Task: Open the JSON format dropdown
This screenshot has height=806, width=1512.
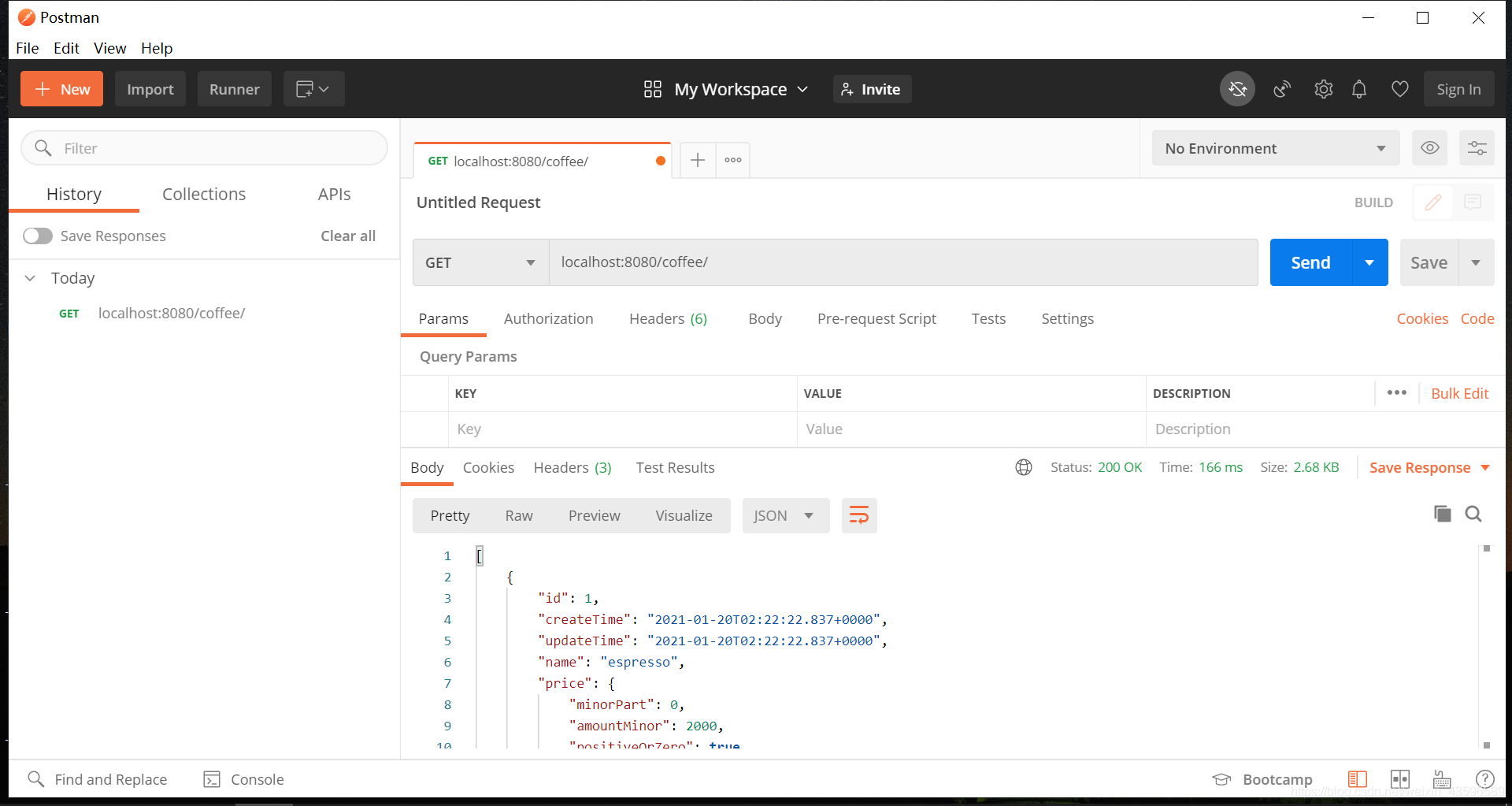Action: [785, 515]
